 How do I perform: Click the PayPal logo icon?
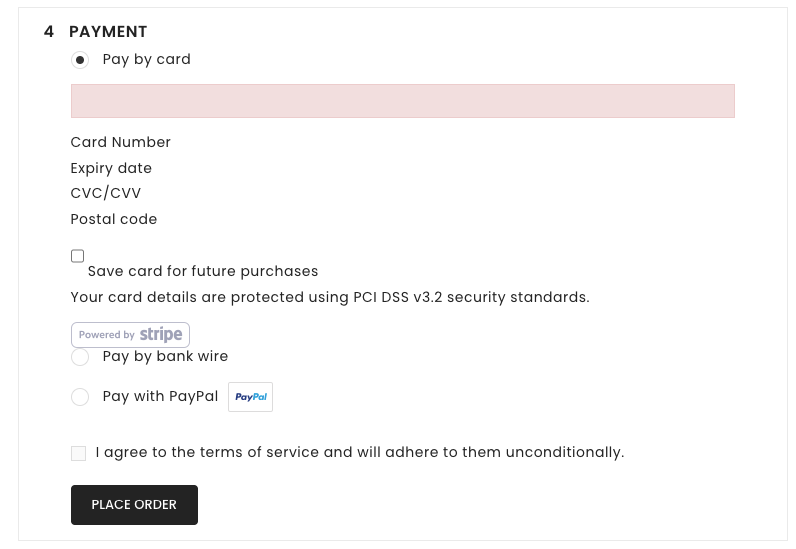(251, 397)
